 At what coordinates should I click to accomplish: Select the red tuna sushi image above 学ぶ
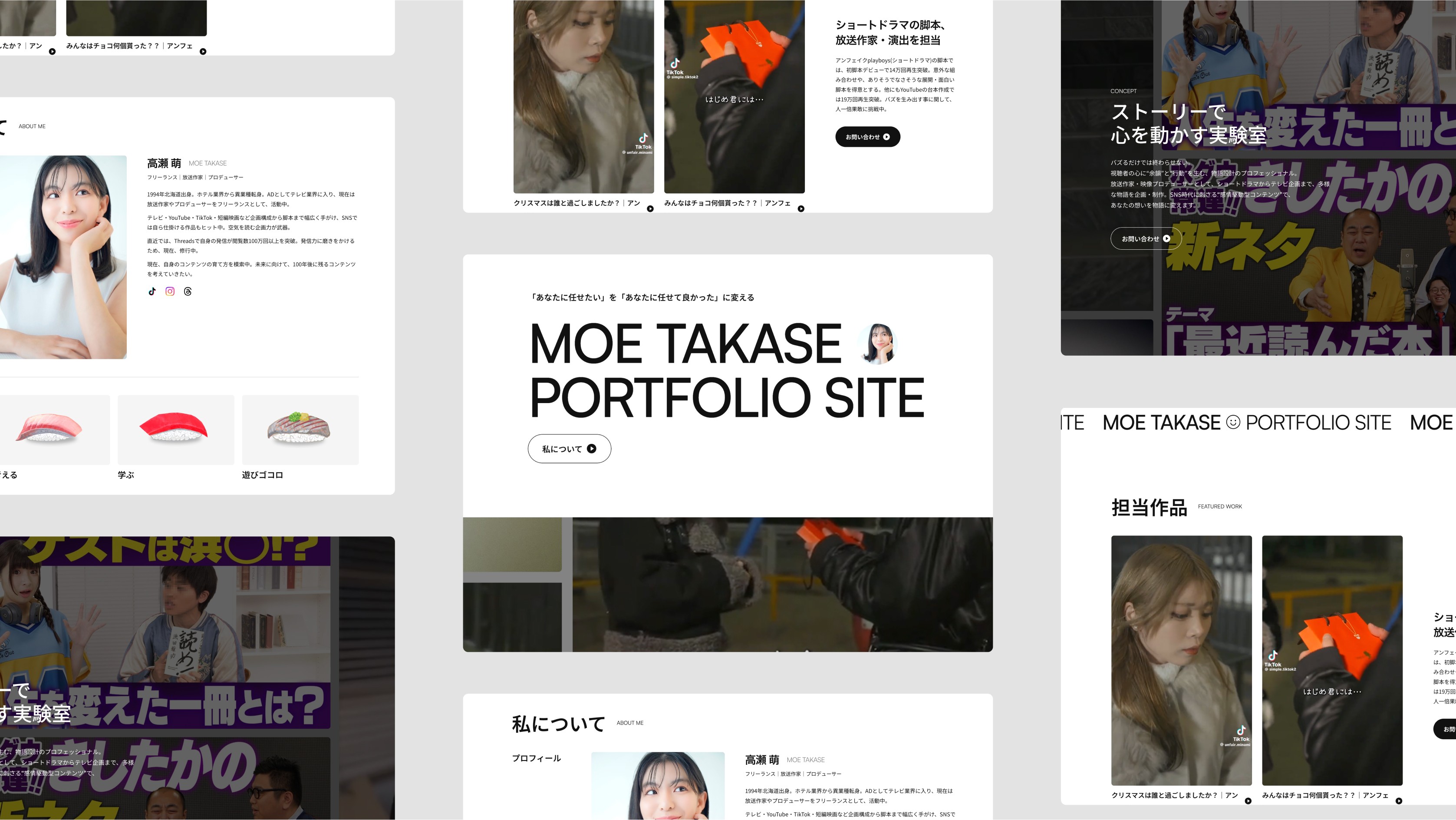176,430
